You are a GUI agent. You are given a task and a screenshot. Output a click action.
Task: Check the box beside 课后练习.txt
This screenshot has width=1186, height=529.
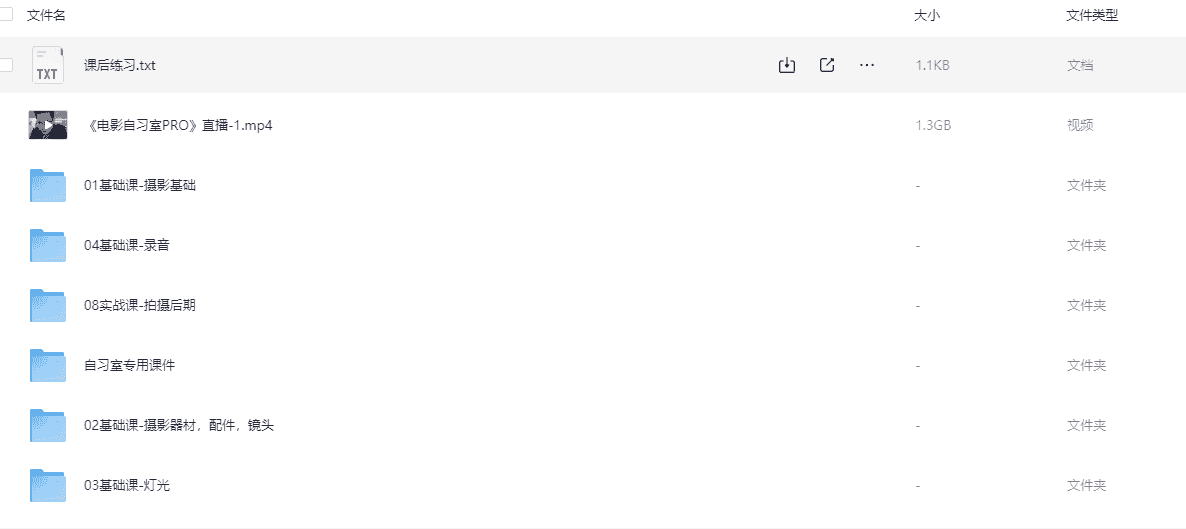point(6,65)
